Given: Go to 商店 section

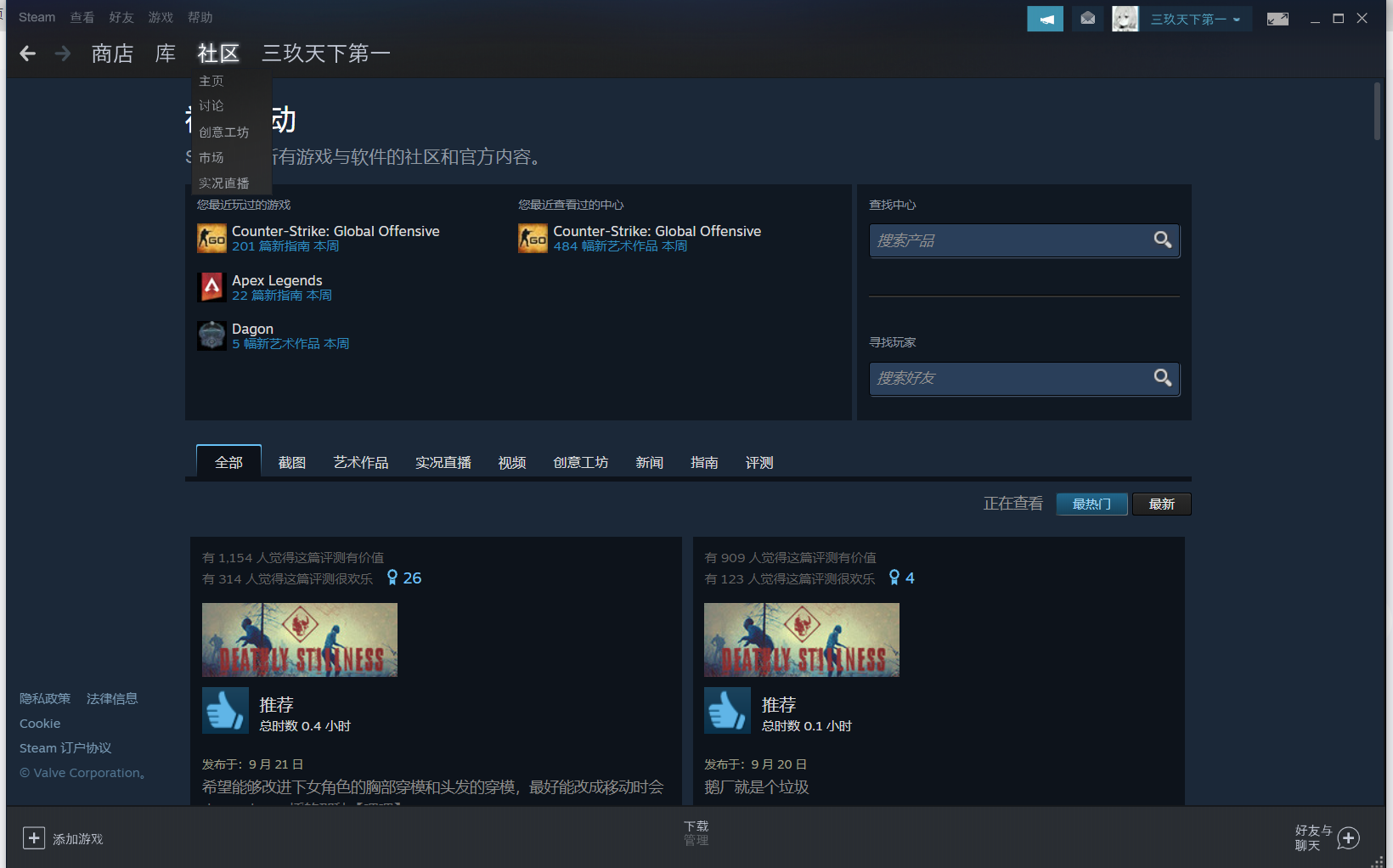Looking at the screenshot, I should click(112, 54).
